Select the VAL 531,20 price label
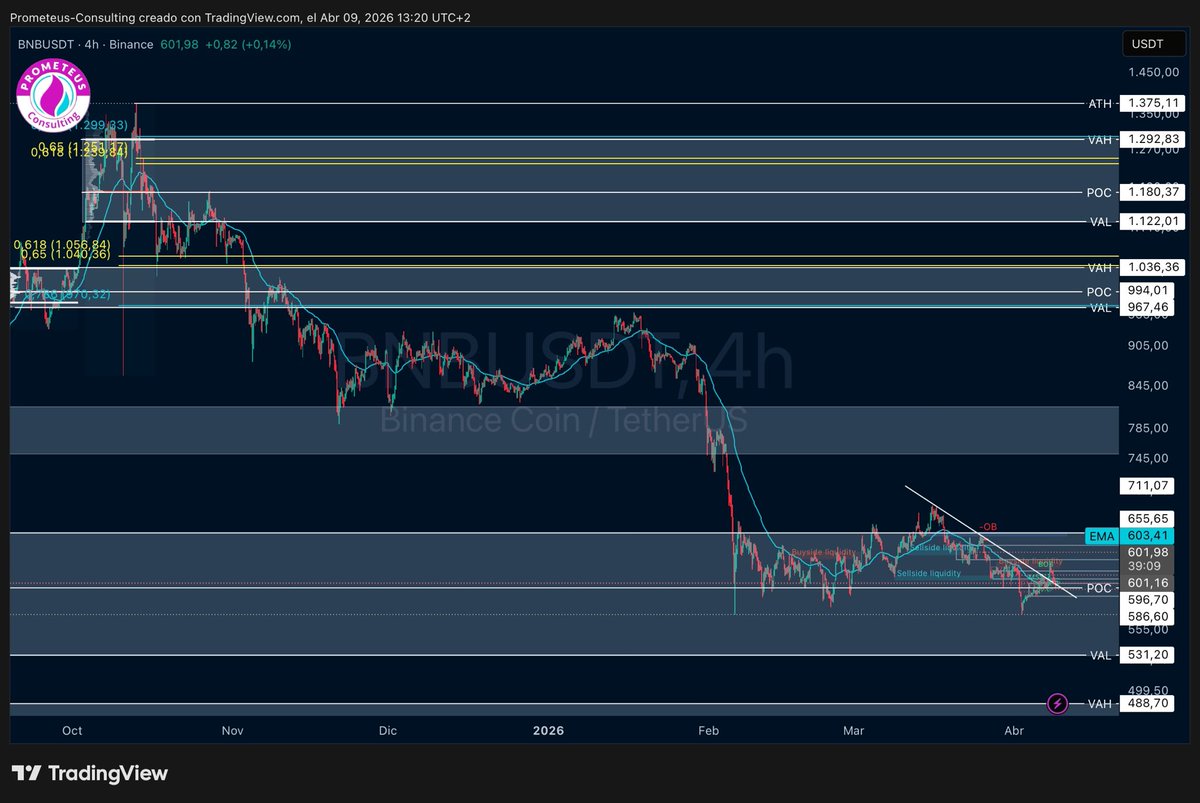 click(1152, 655)
